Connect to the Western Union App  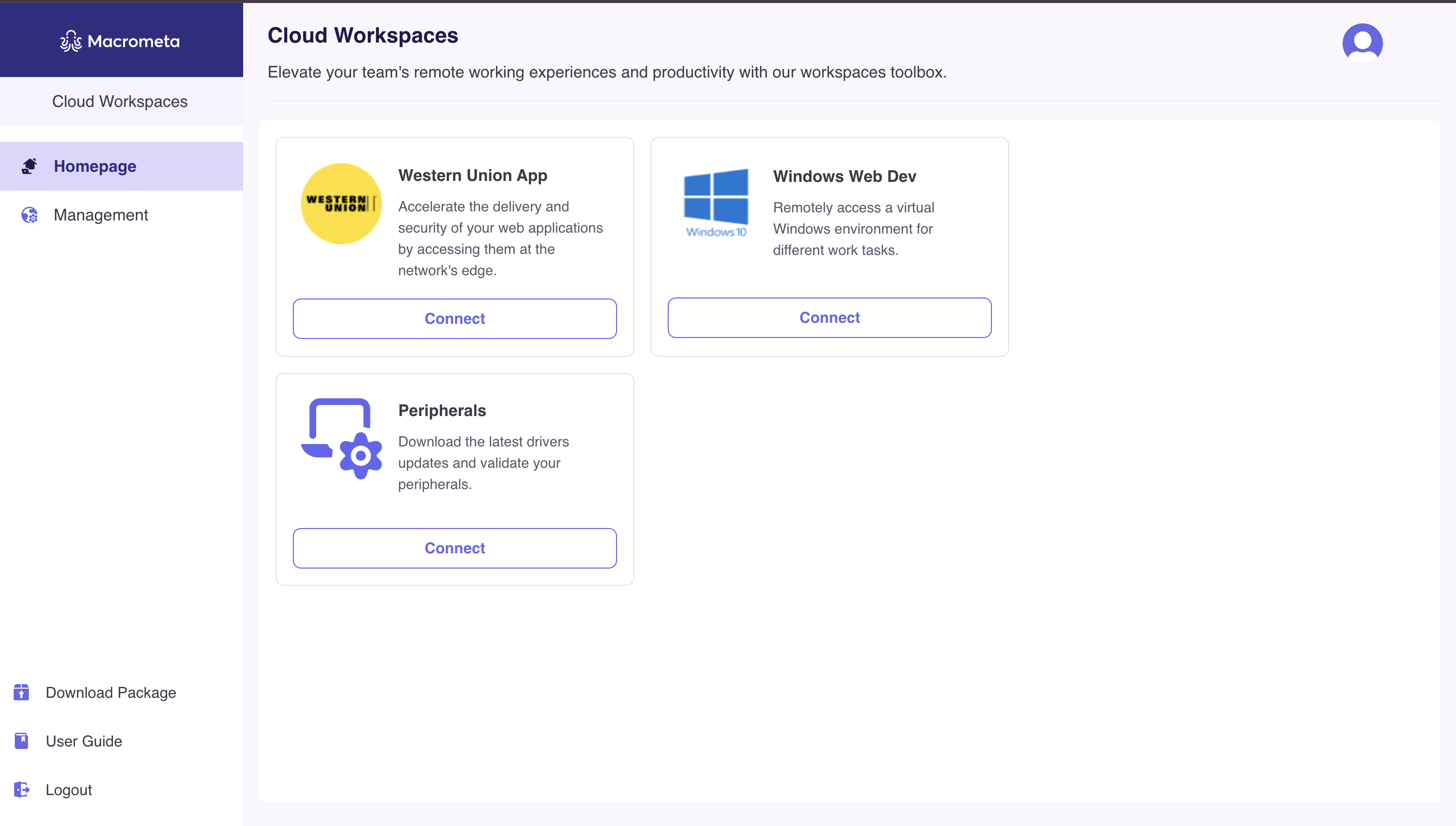[455, 318]
